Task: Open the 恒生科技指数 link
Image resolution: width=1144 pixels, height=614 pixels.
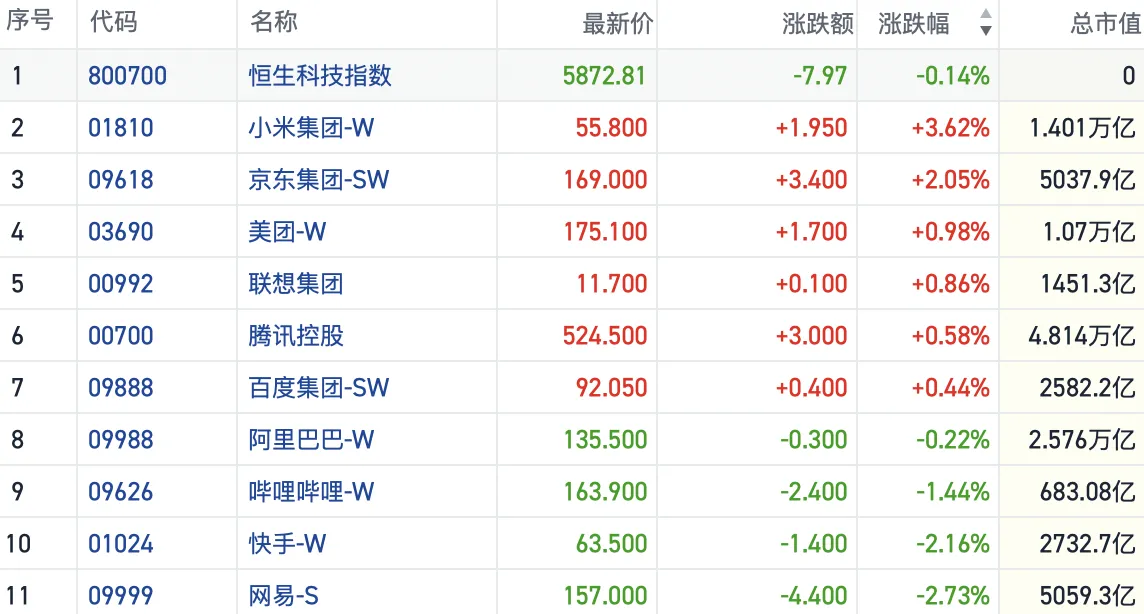Action: coord(320,76)
